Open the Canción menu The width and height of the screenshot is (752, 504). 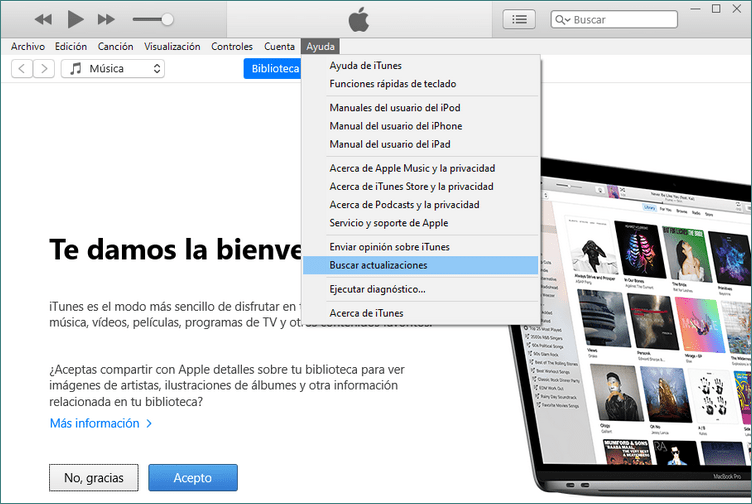pos(116,47)
